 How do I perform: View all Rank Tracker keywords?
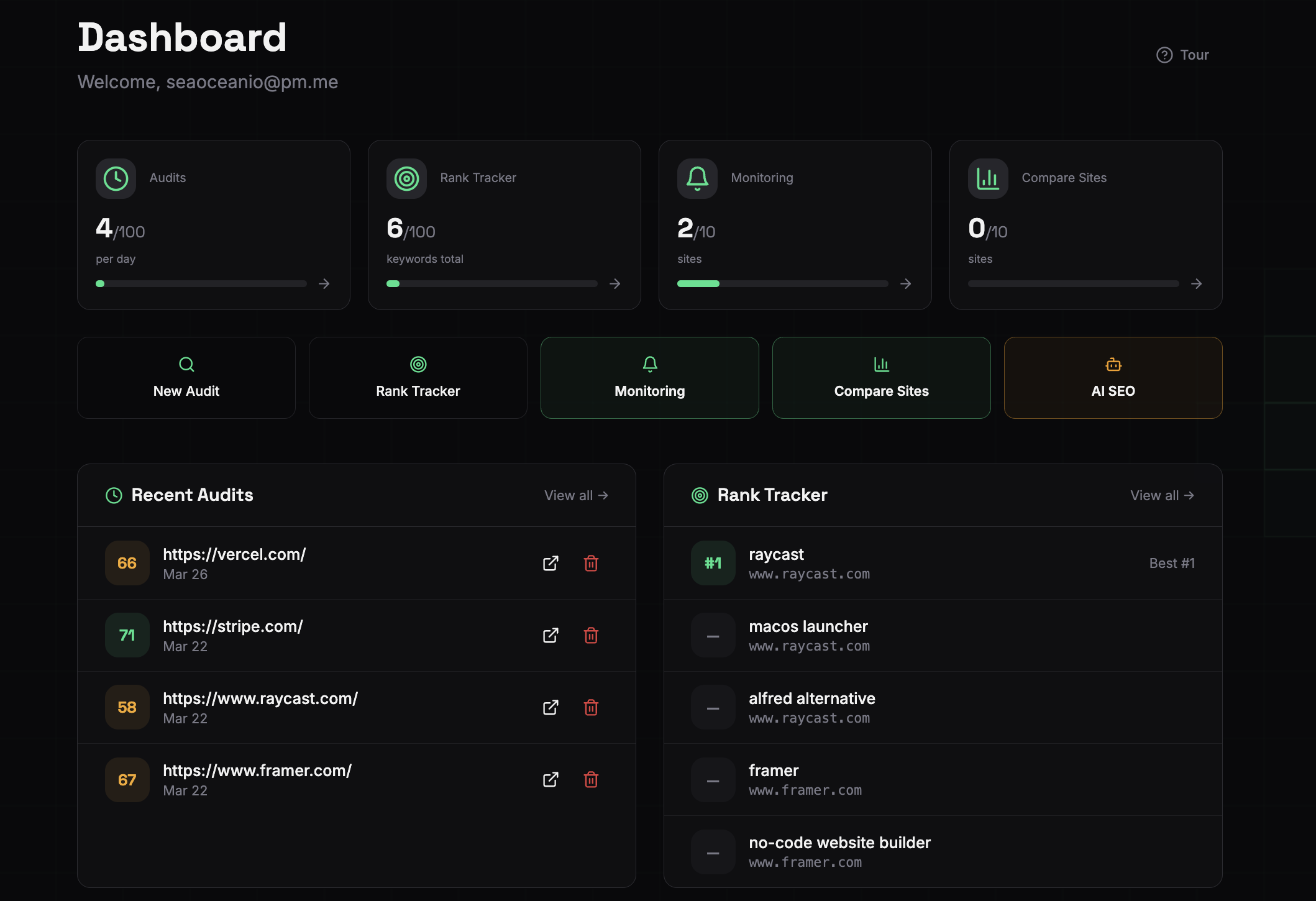tap(1162, 495)
